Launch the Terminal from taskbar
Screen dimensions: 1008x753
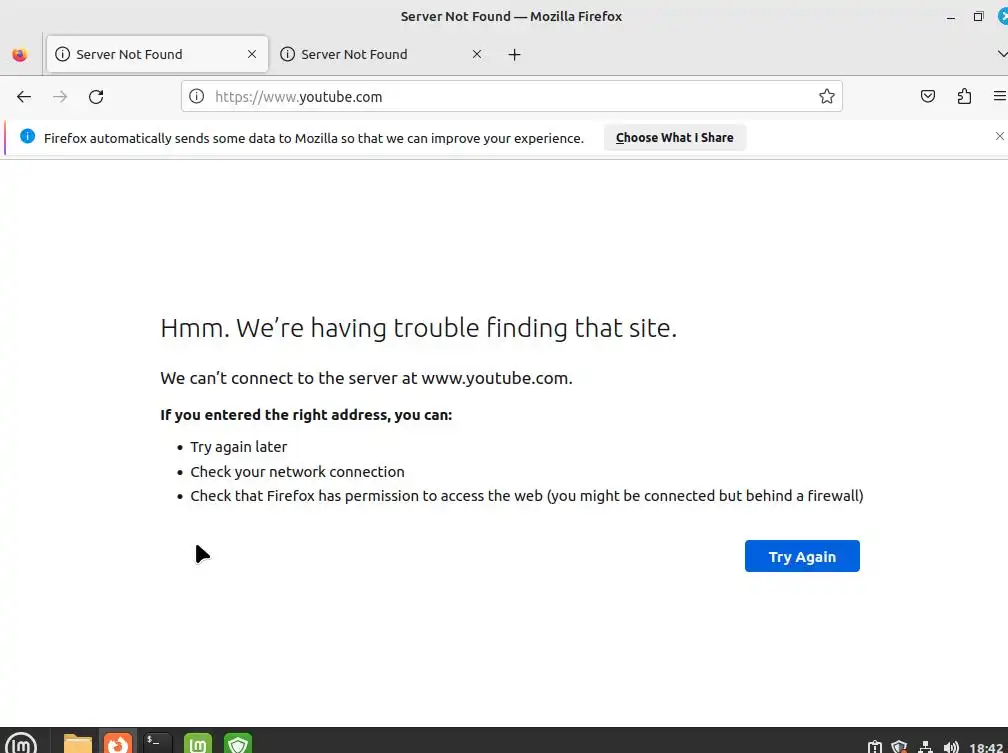[x=158, y=744]
